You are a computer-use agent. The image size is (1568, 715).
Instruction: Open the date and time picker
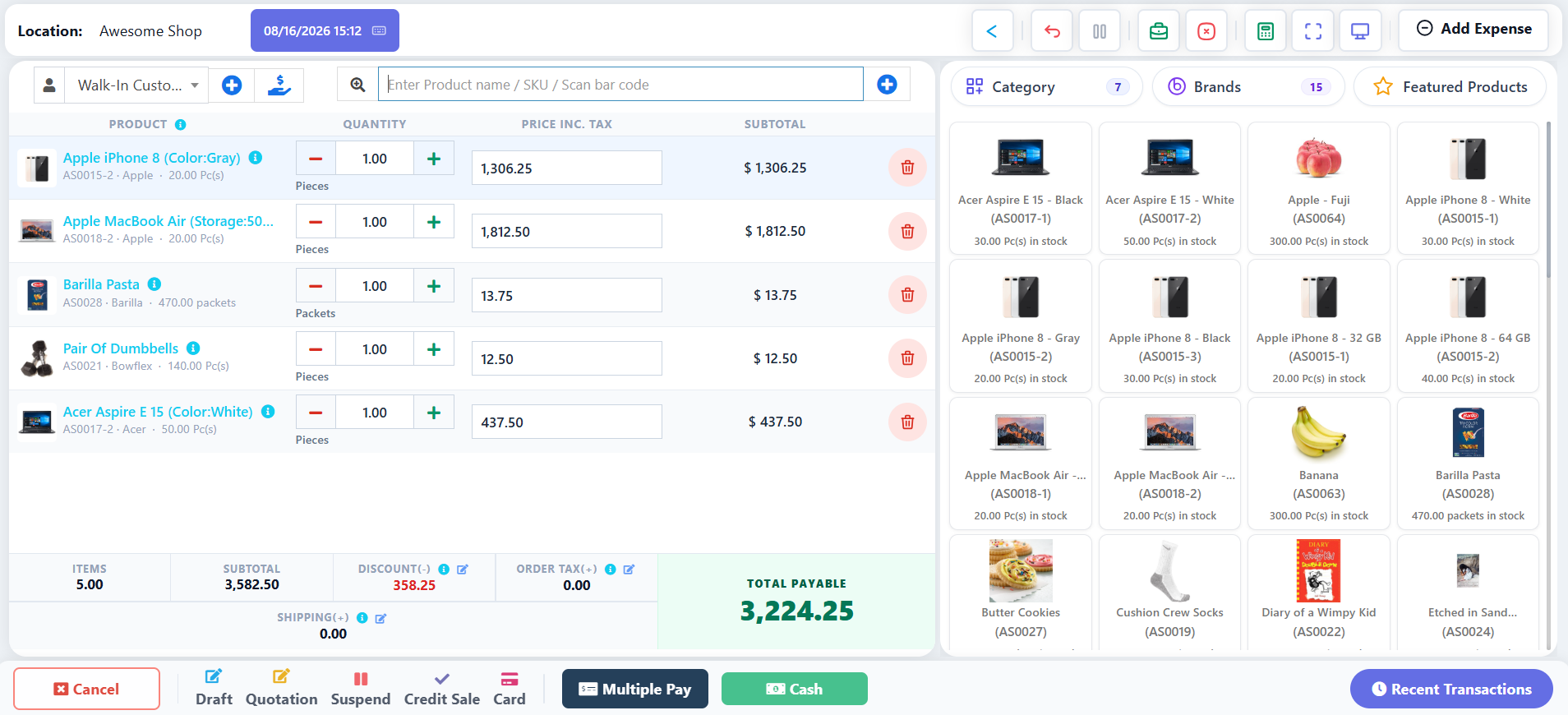click(x=325, y=30)
